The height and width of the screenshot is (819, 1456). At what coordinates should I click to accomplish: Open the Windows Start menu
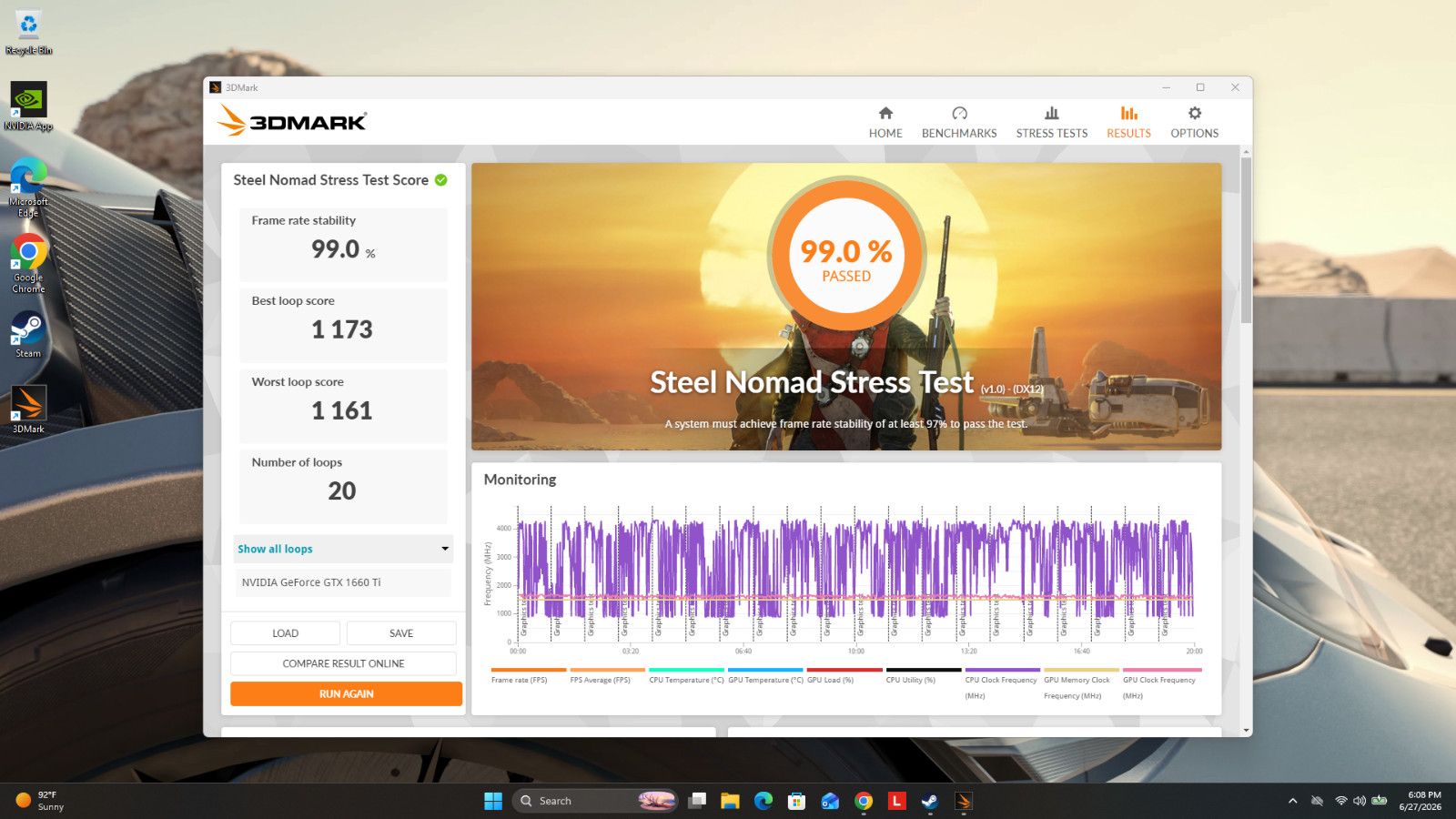(493, 801)
